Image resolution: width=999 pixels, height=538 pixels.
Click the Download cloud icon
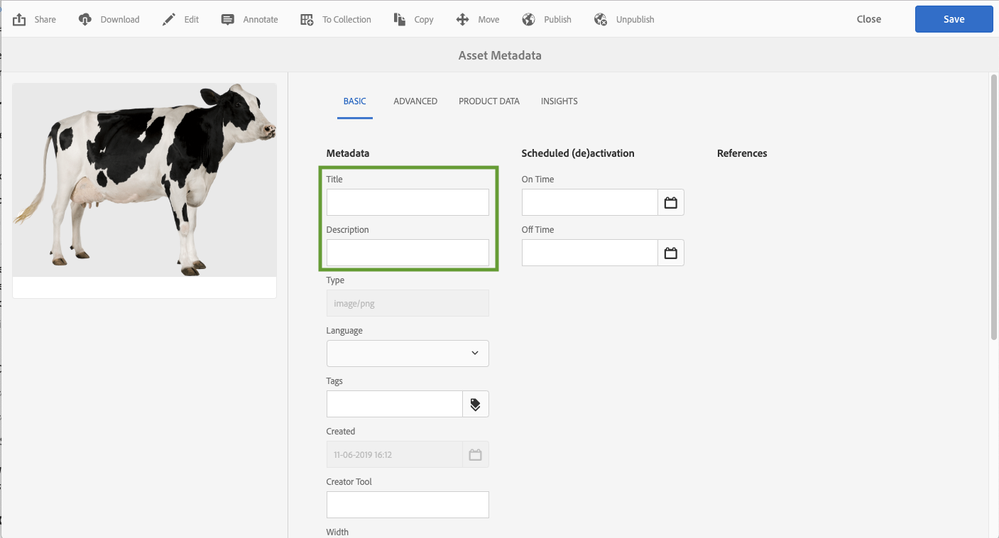85,19
